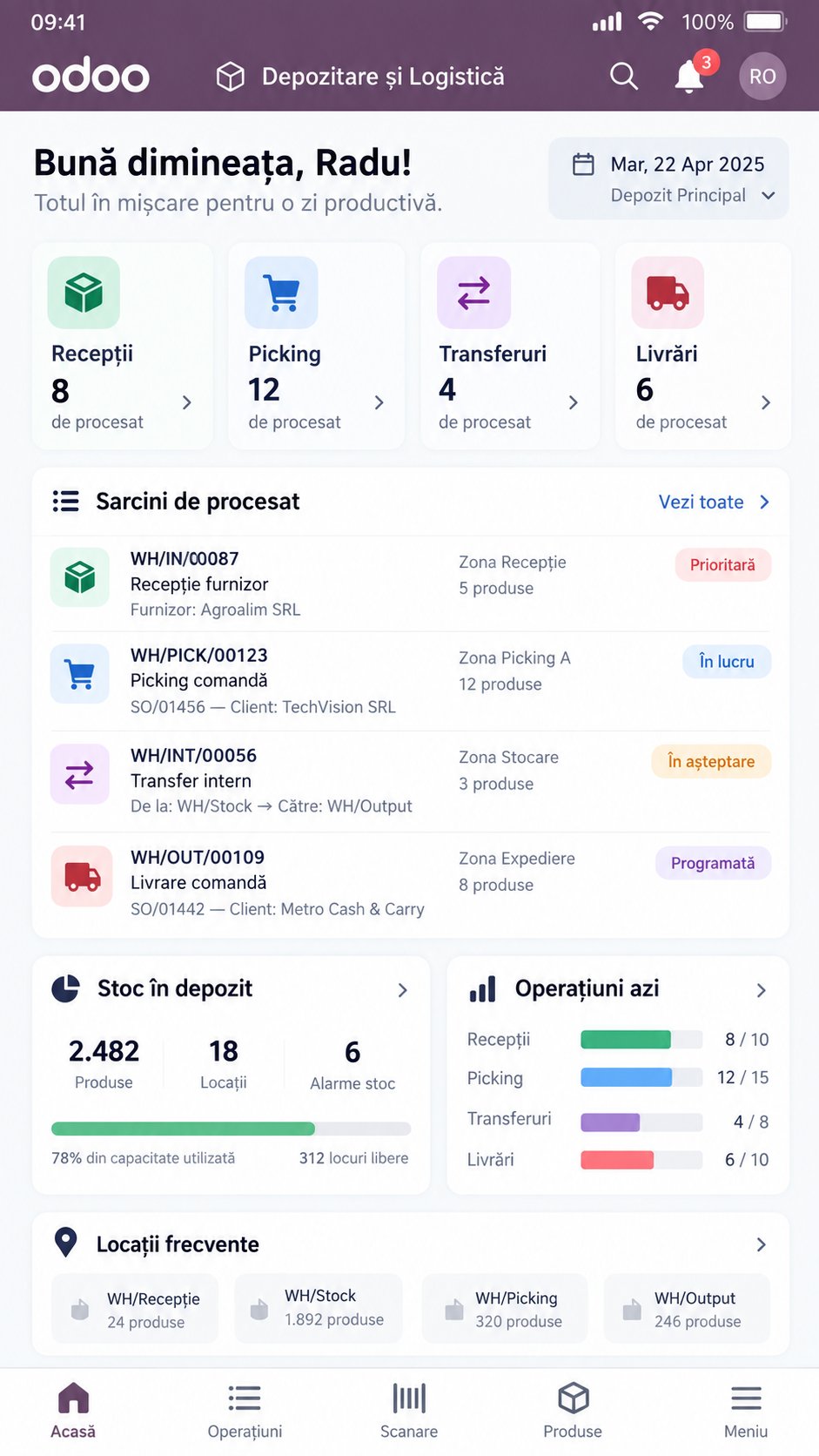Tap the Wi-Fi indicator in status bar
This screenshot has width=819, height=1456.
click(x=651, y=21)
